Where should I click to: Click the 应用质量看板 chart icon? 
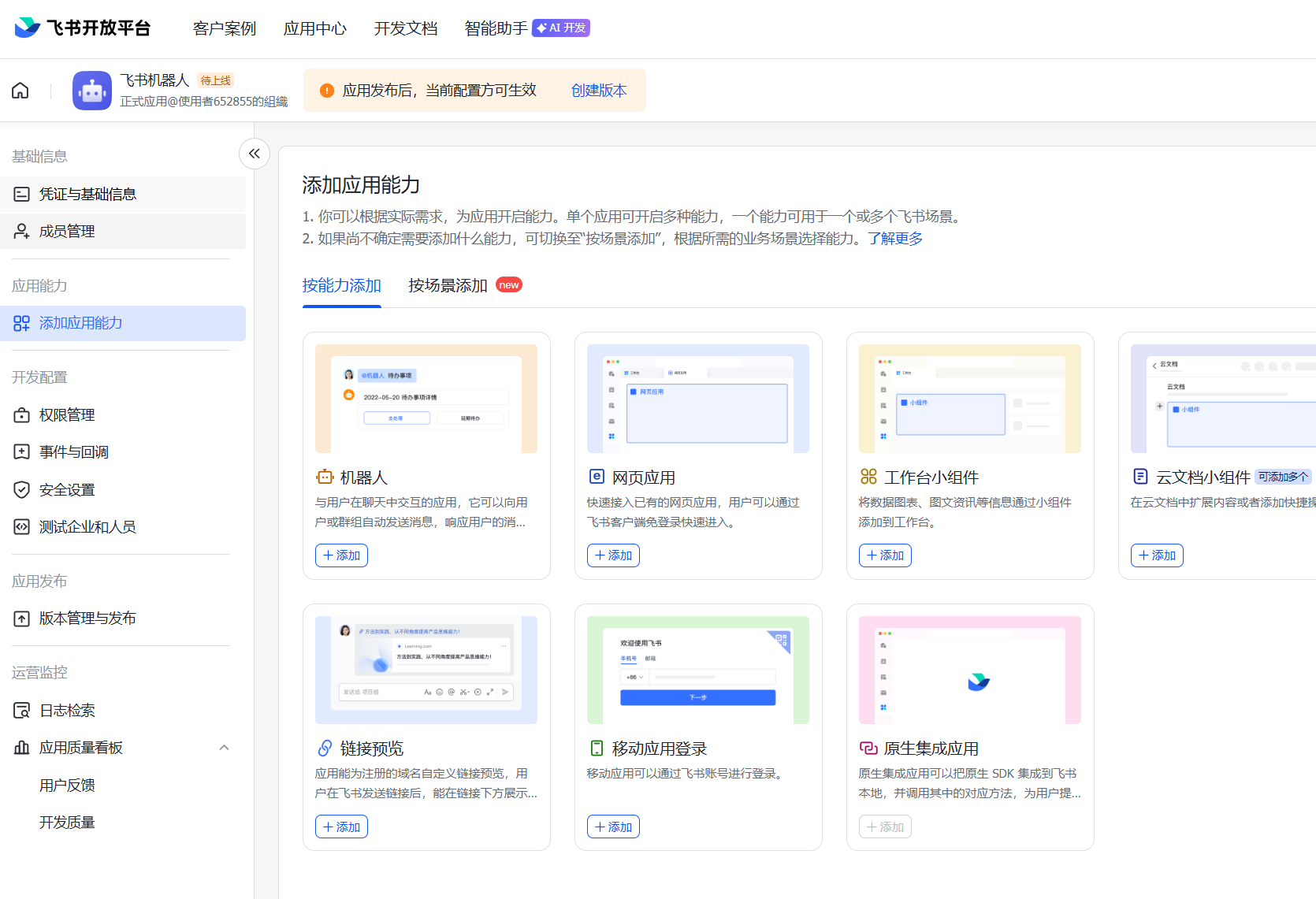coord(22,748)
